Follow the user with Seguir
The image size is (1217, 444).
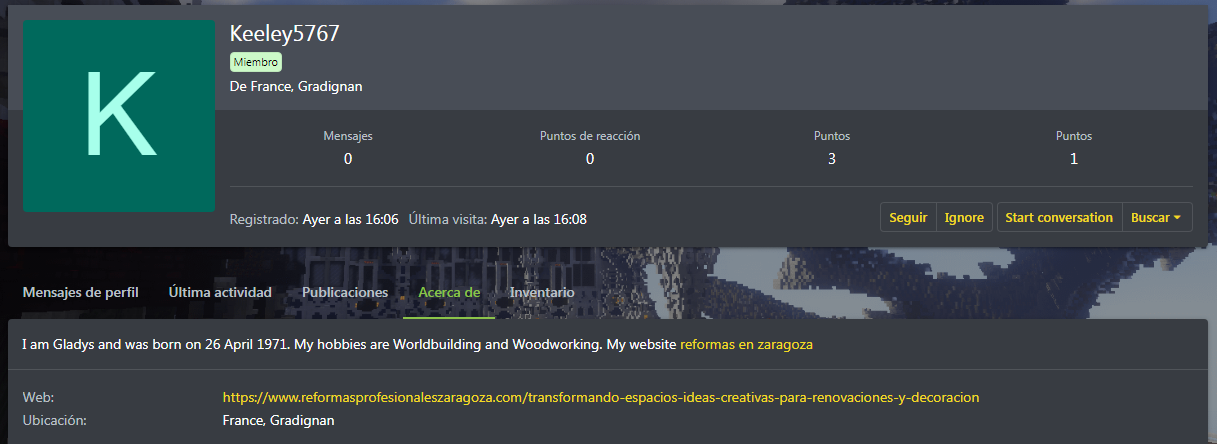(908, 217)
